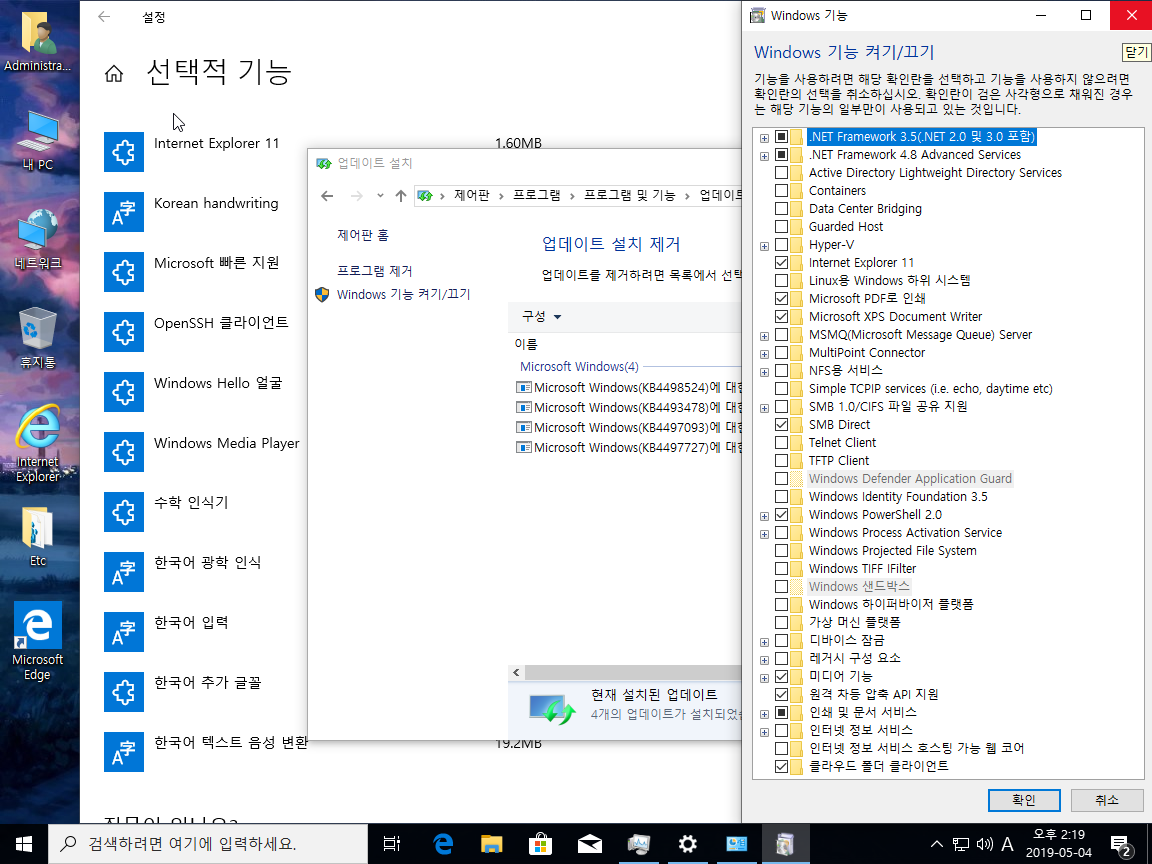This screenshot has height=864, width=1152.
Task: Open the 구성 dropdown menu
Action: tap(541, 317)
